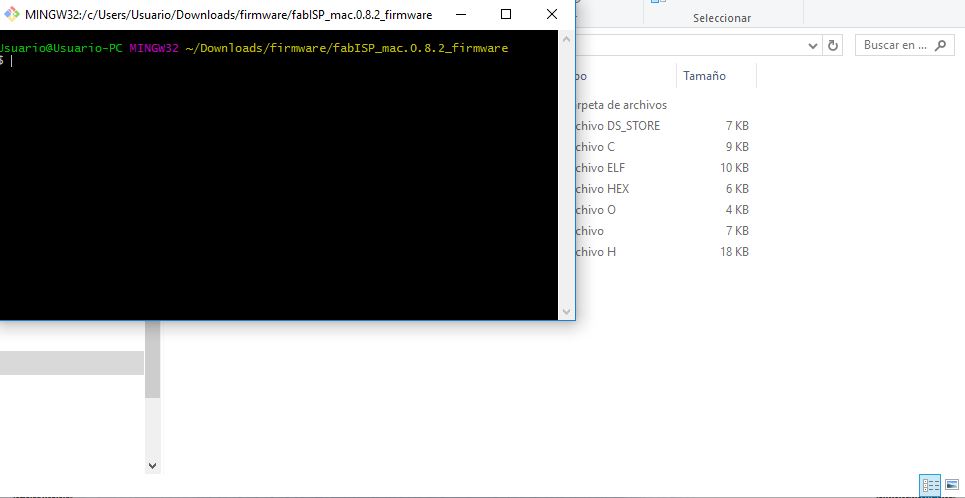Switch Explorer to details view icon
This screenshot has width=965, height=498.
click(930, 485)
